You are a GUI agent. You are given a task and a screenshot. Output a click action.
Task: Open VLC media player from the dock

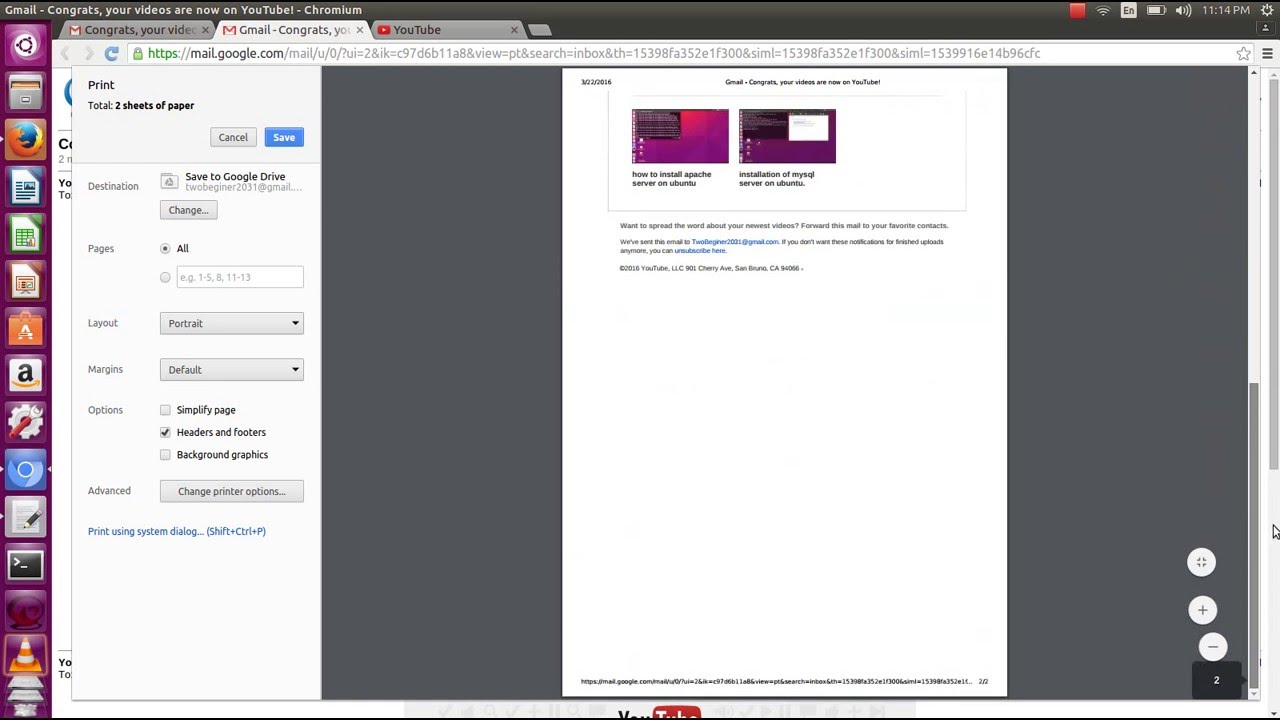pyautogui.click(x=25, y=655)
